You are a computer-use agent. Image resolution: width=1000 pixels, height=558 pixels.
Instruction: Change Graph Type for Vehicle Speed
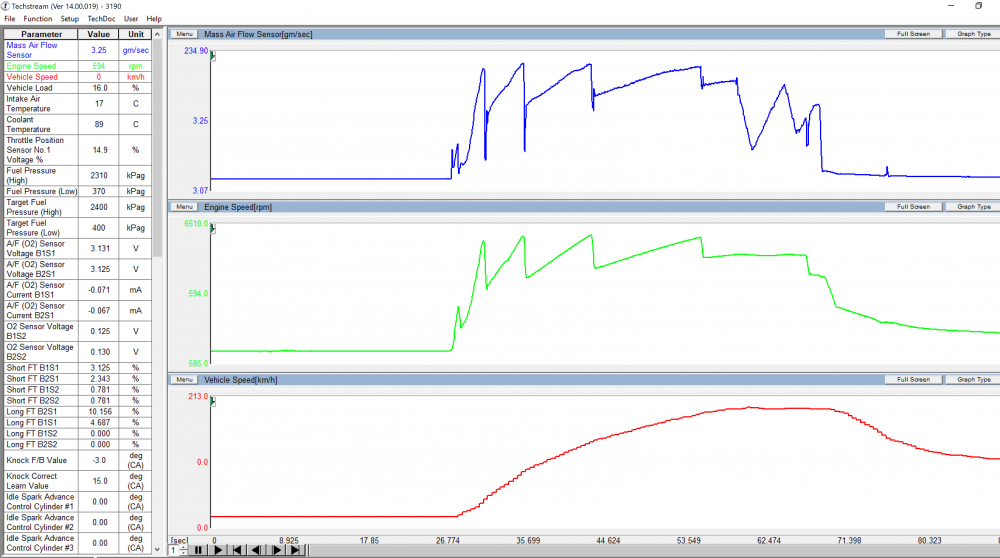973,380
